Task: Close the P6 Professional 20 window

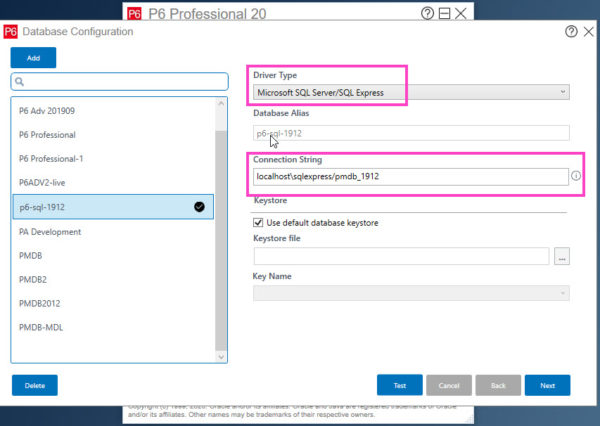Action: (x=461, y=14)
